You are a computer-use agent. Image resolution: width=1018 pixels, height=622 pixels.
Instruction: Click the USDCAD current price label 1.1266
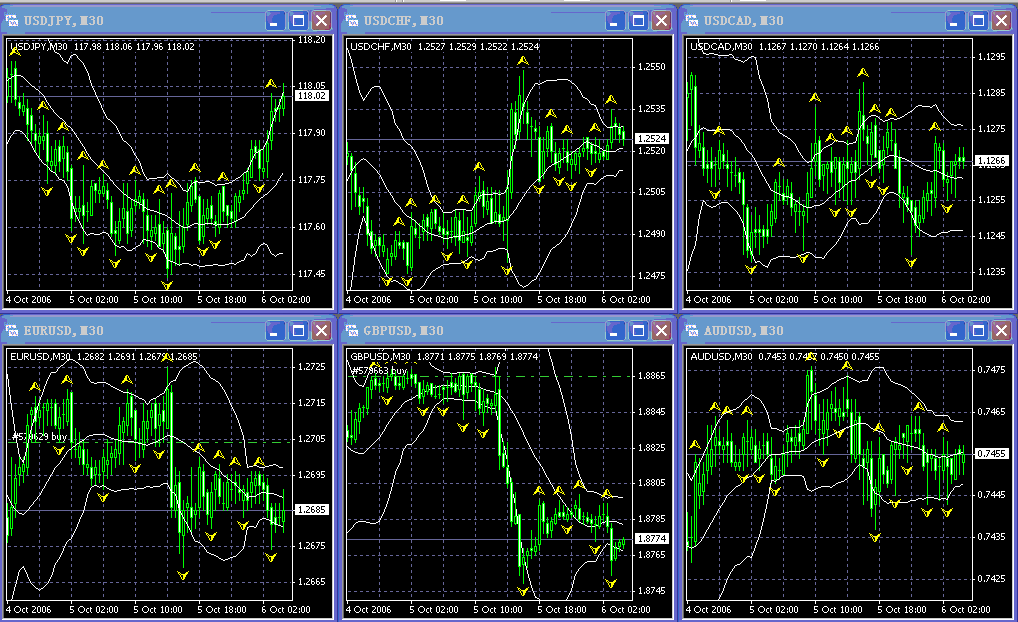992,160
